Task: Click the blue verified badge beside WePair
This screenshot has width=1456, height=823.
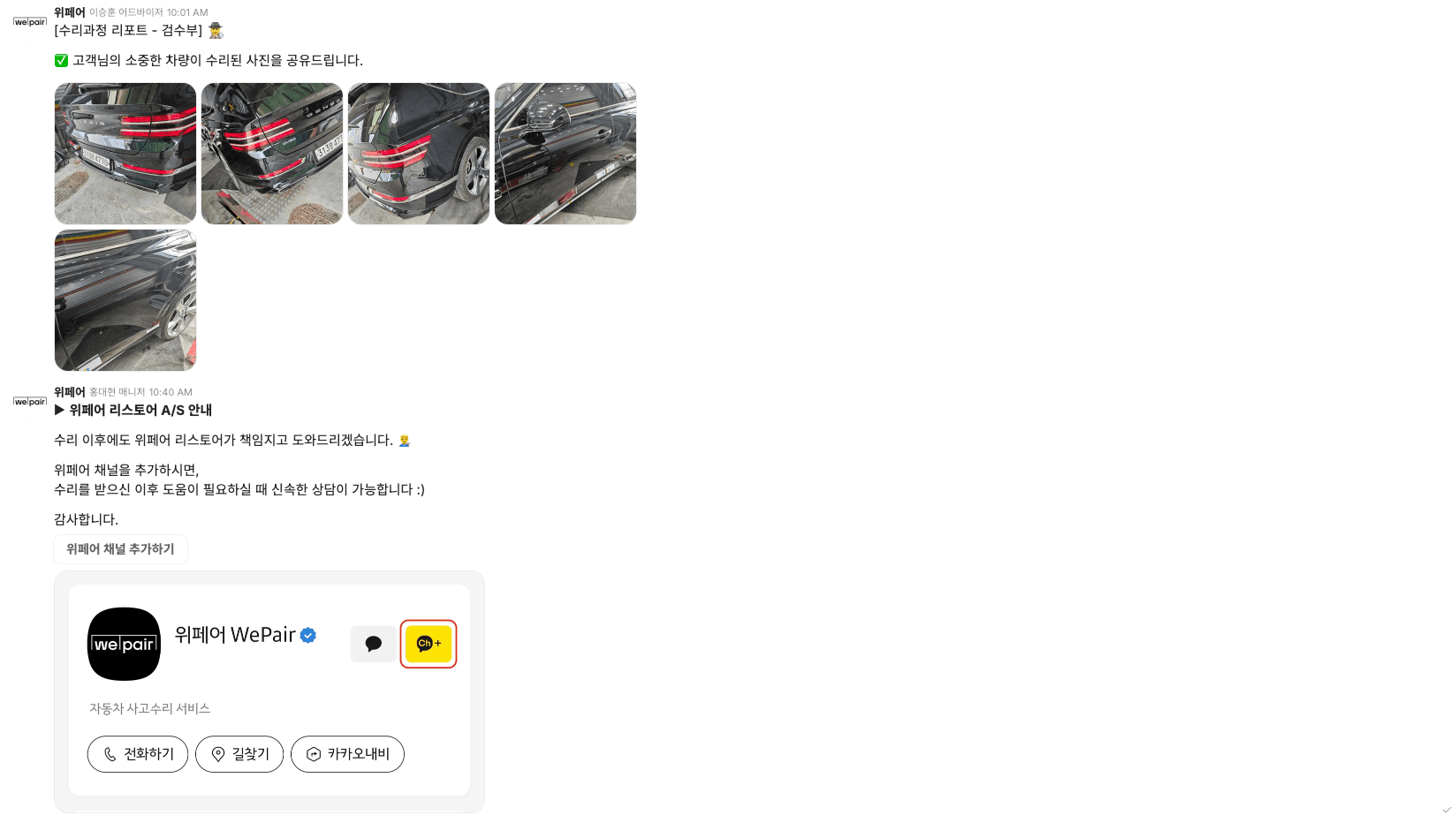Action: [x=308, y=635]
